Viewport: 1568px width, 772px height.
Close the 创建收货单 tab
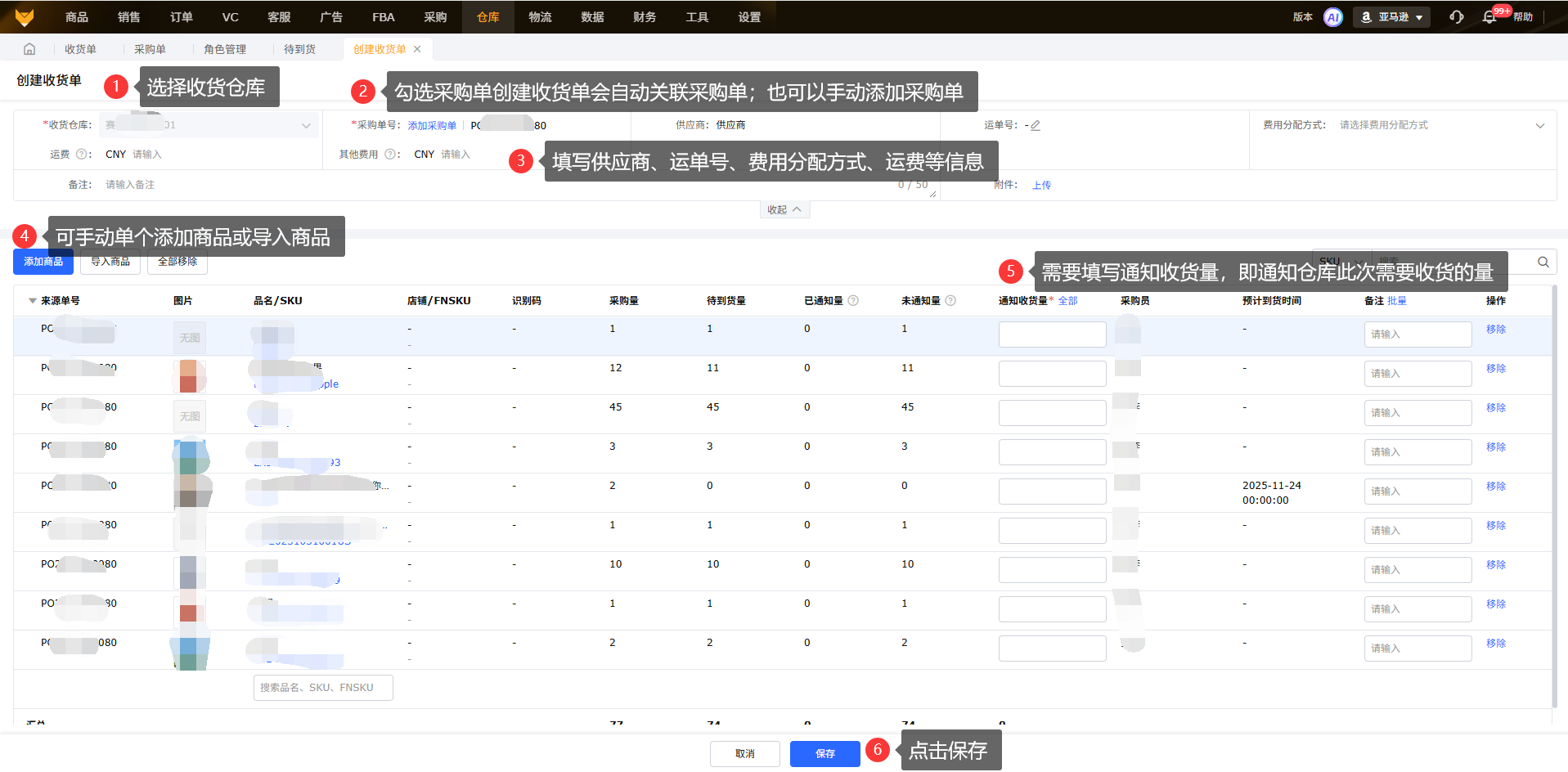click(x=417, y=49)
